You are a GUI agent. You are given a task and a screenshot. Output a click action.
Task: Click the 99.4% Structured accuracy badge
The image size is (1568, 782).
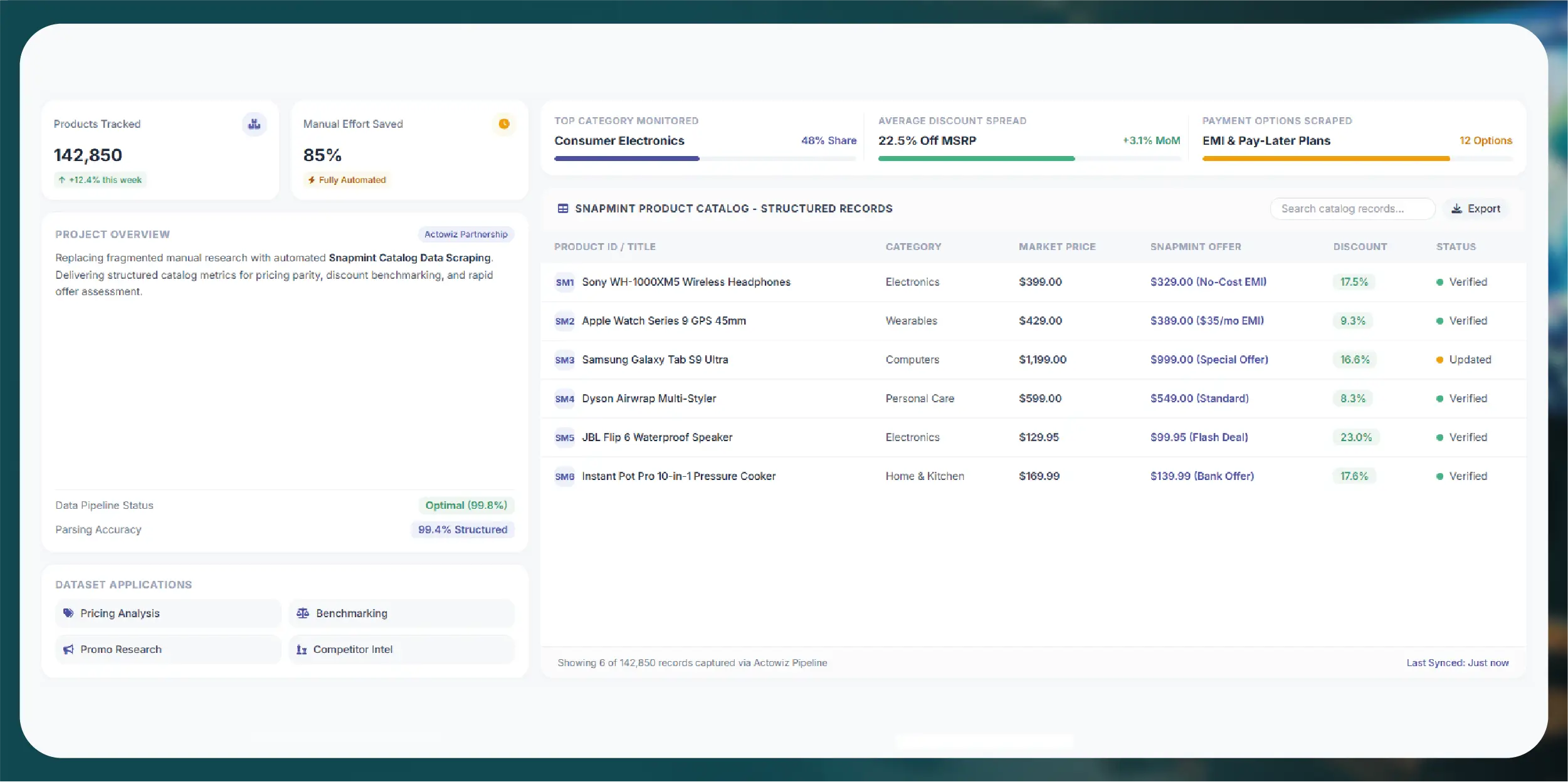[x=463, y=530]
